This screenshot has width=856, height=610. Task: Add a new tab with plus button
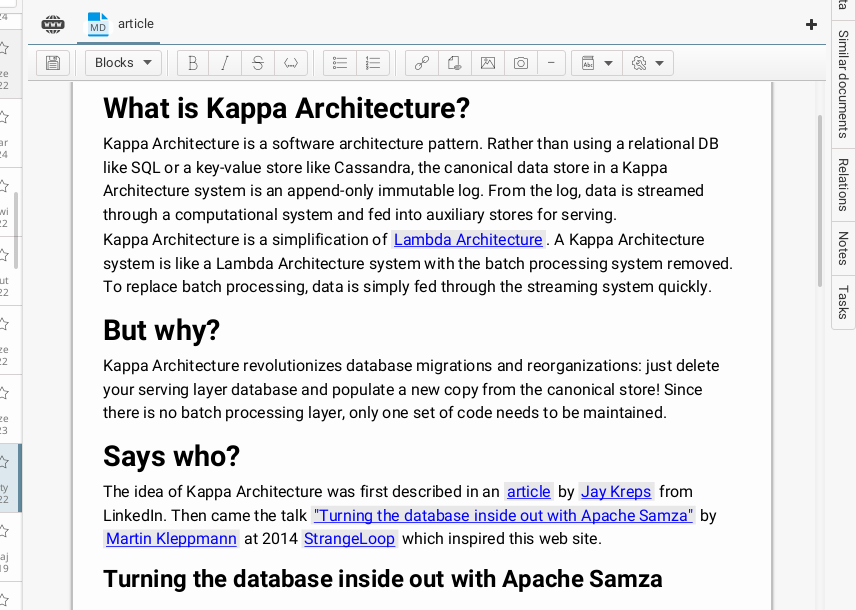[x=811, y=24]
